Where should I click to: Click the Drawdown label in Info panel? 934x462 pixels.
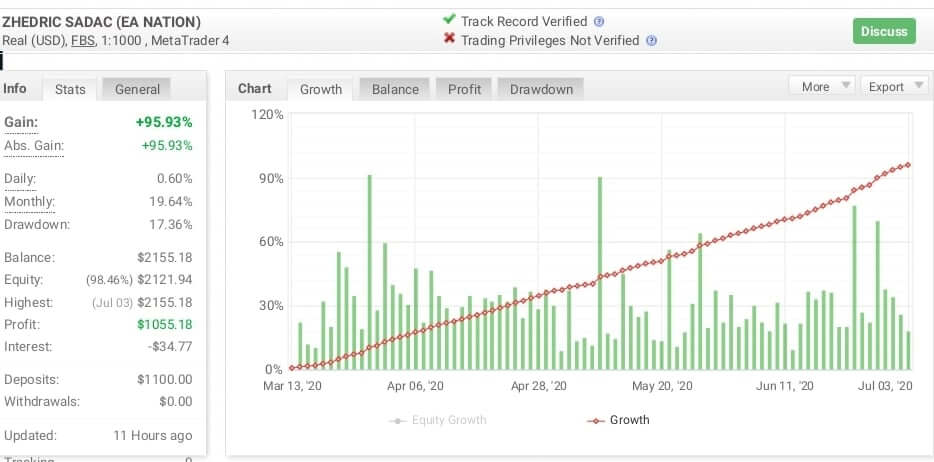click(x=37, y=224)
